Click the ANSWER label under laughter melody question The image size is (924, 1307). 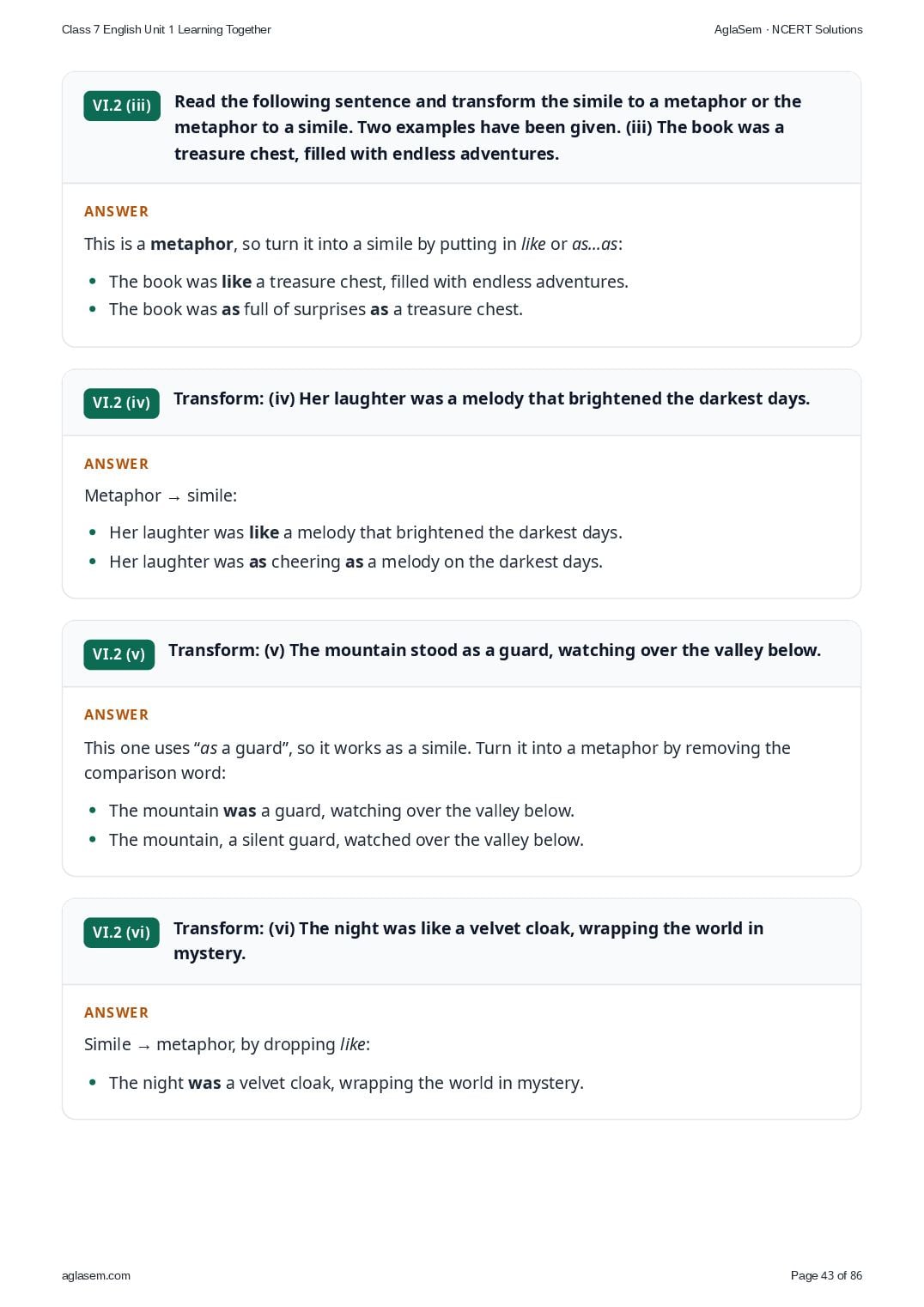pyautogui.click(x=117, y=464)
